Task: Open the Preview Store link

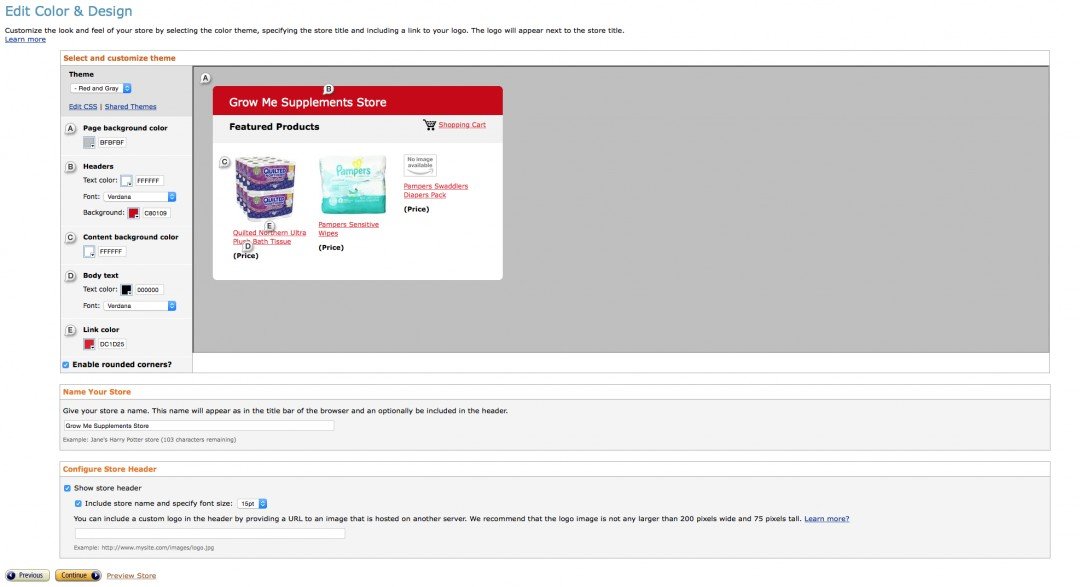Action: [x=131, y=576]
